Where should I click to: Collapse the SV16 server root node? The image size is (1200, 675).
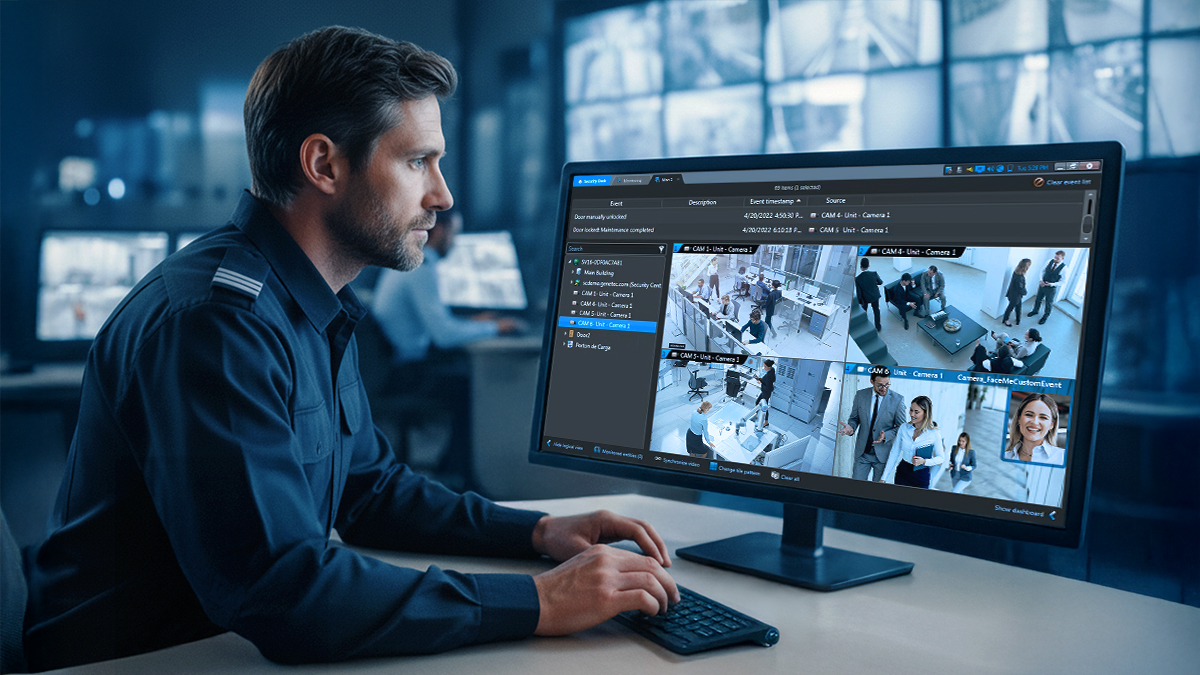click(x=570, y=262)
